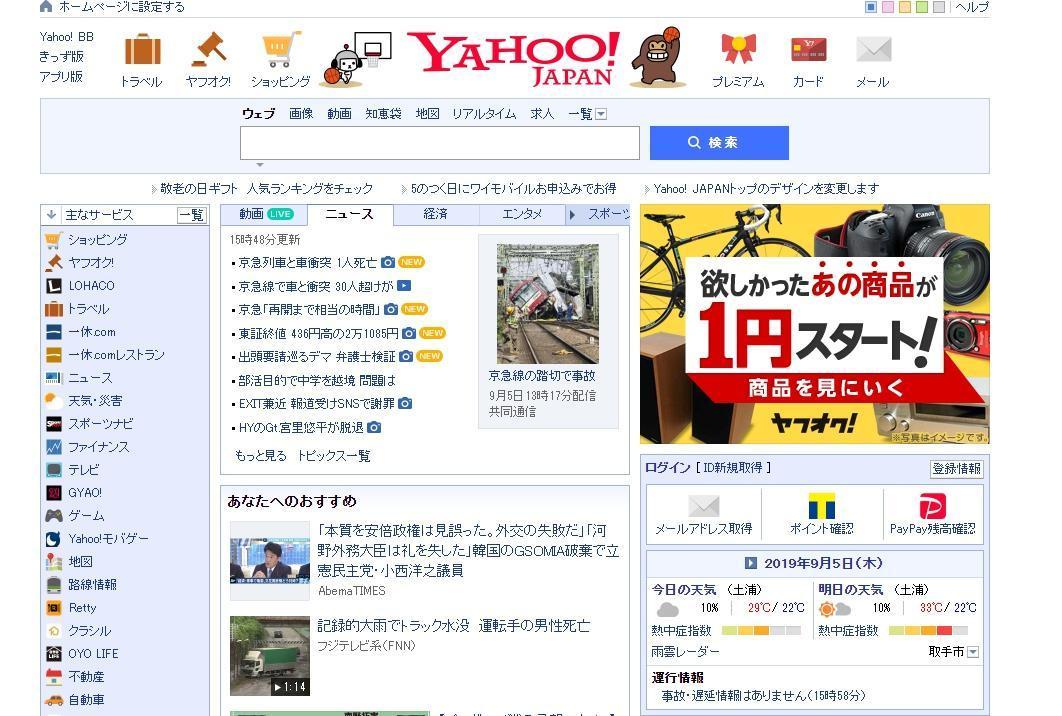The image size is (1062, 716).
Task: Open the ログイン link
Action: 667,467
